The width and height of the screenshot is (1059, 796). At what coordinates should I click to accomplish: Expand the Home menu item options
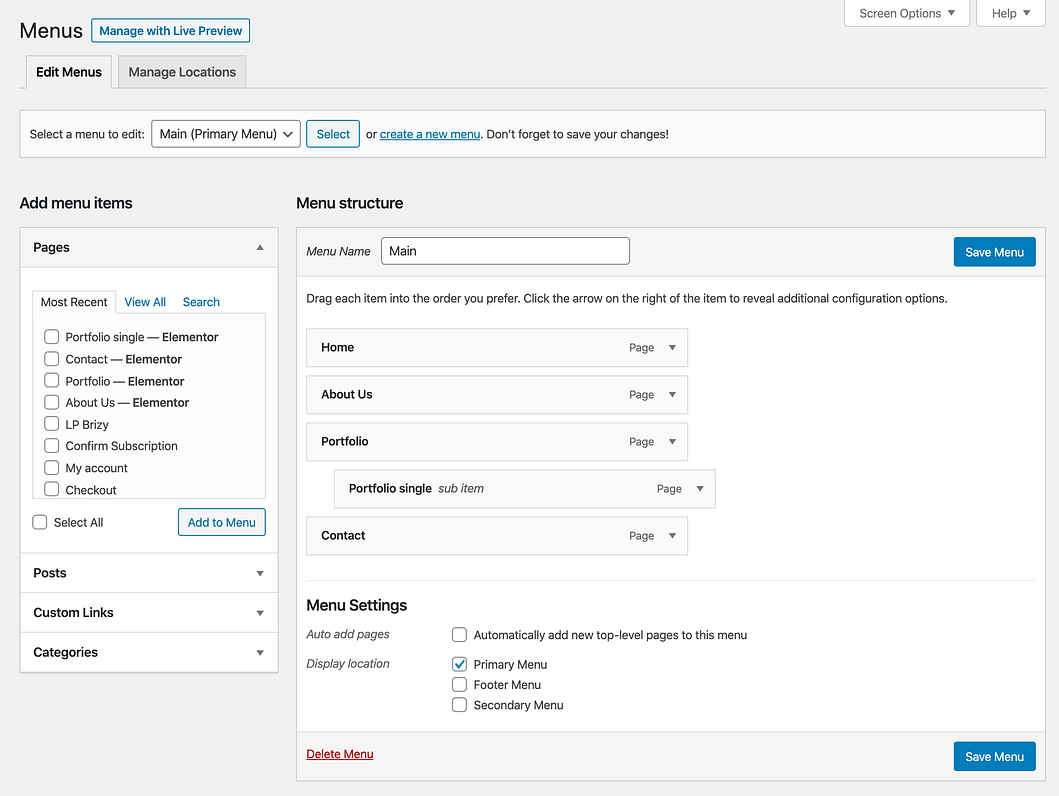(x=671, y=348)
